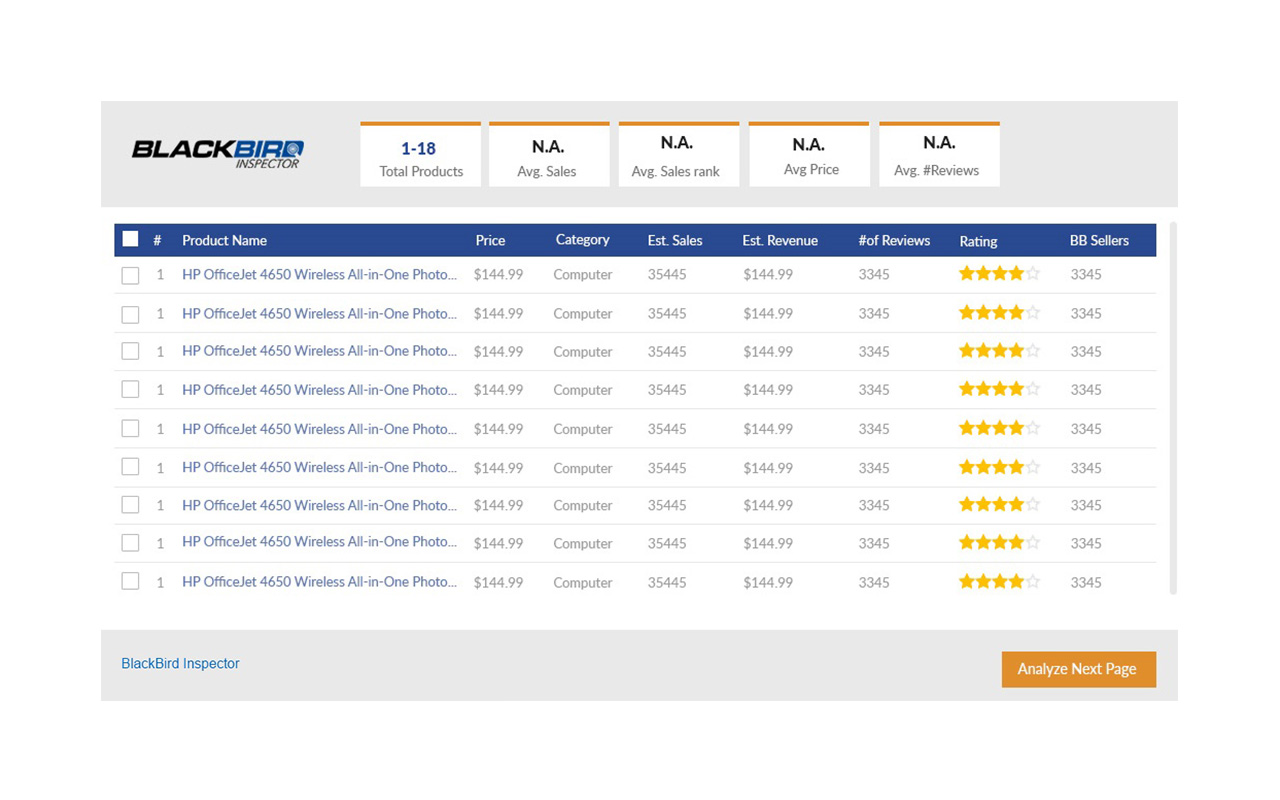Check the checkbox in the eighth product row
This screenshot has width=1280, height=800.
point(130,543)
